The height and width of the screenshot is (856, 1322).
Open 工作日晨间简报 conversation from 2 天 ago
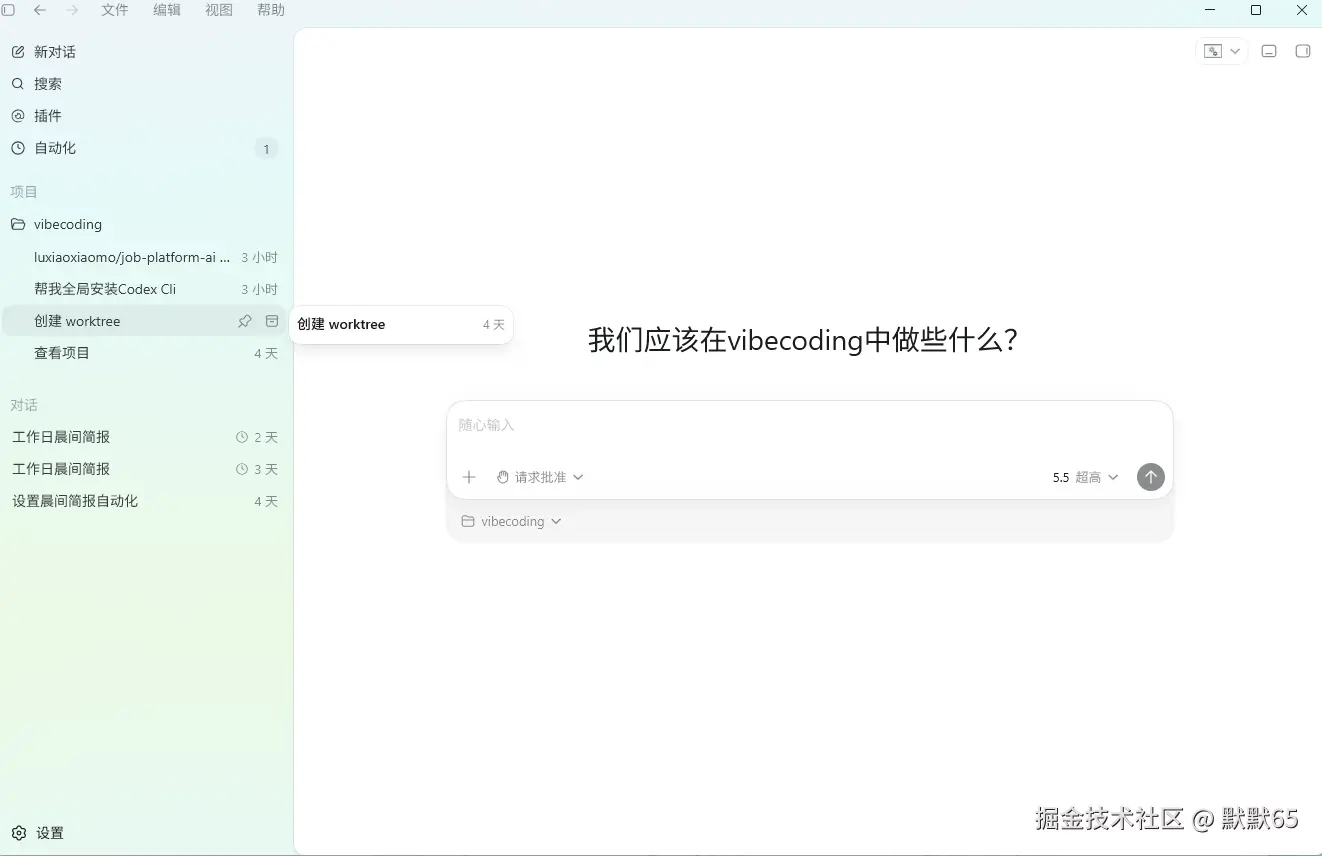click(x=145, y=437)
